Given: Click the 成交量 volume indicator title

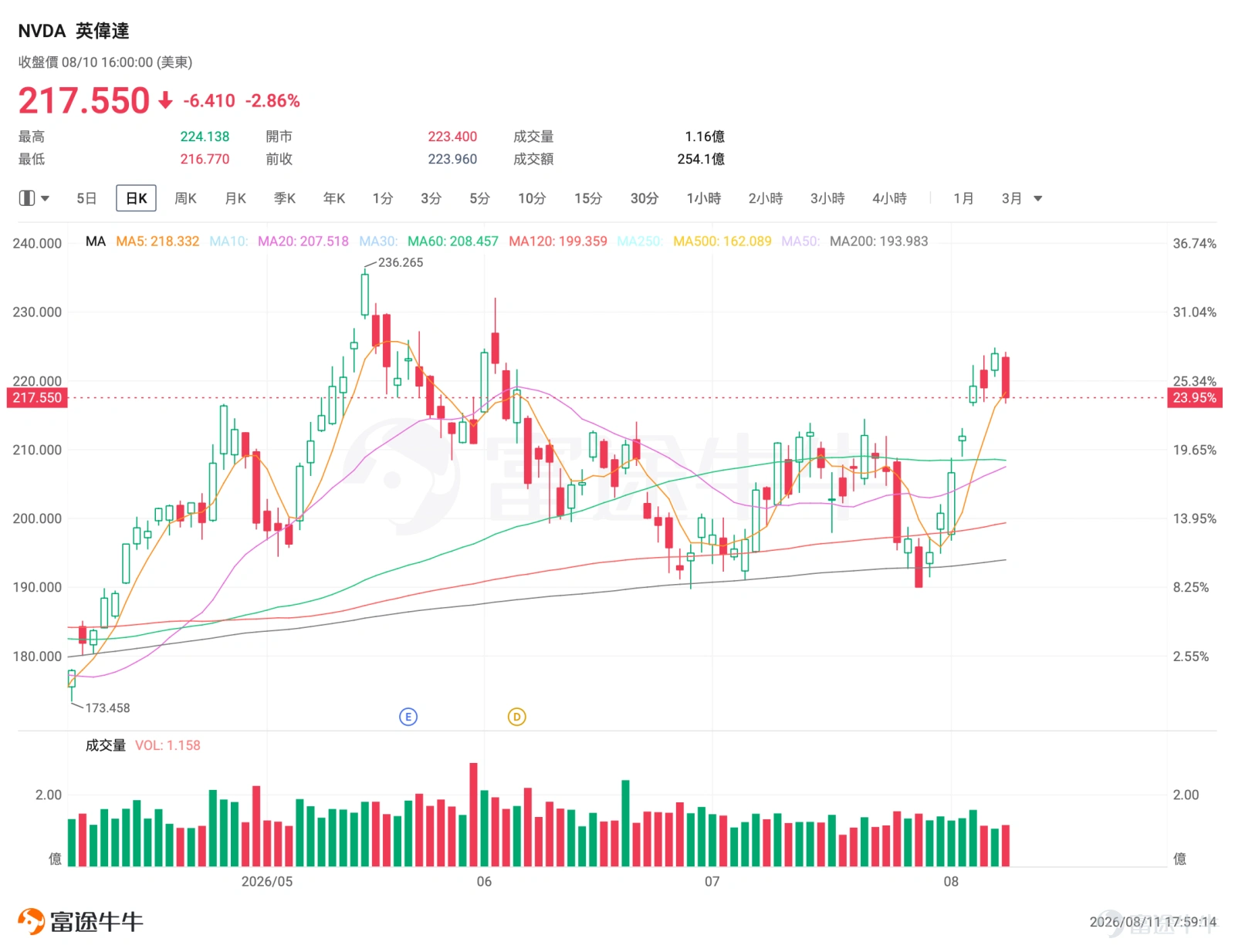Looking at the screenshot, I should tap(106, 745).
